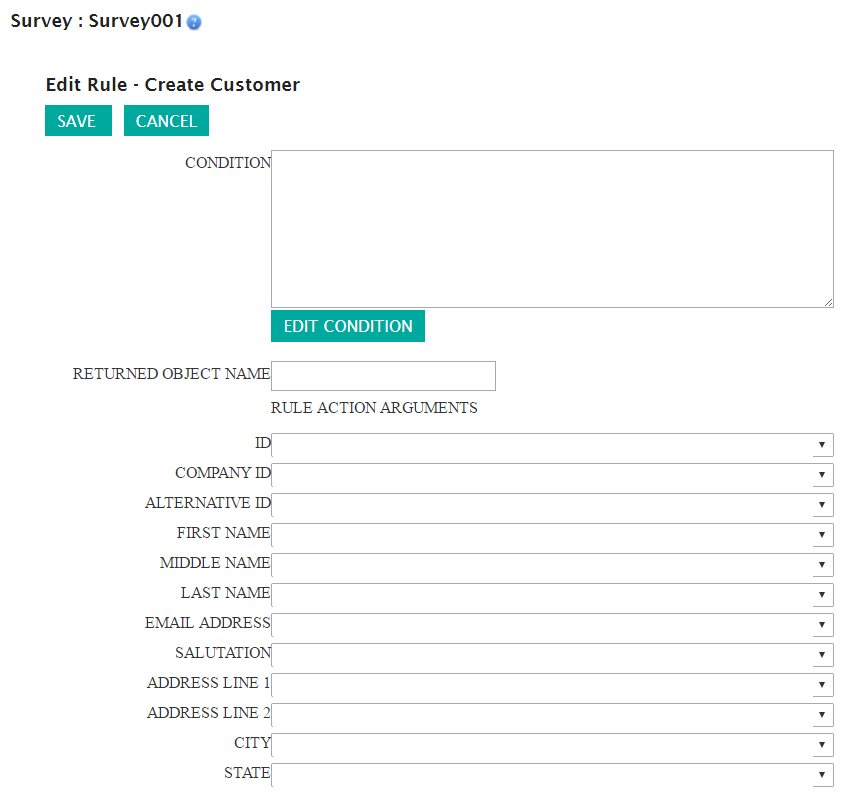Open the State dropdown
The height and width of the screenshot is (793, 856).
point(552,775)
